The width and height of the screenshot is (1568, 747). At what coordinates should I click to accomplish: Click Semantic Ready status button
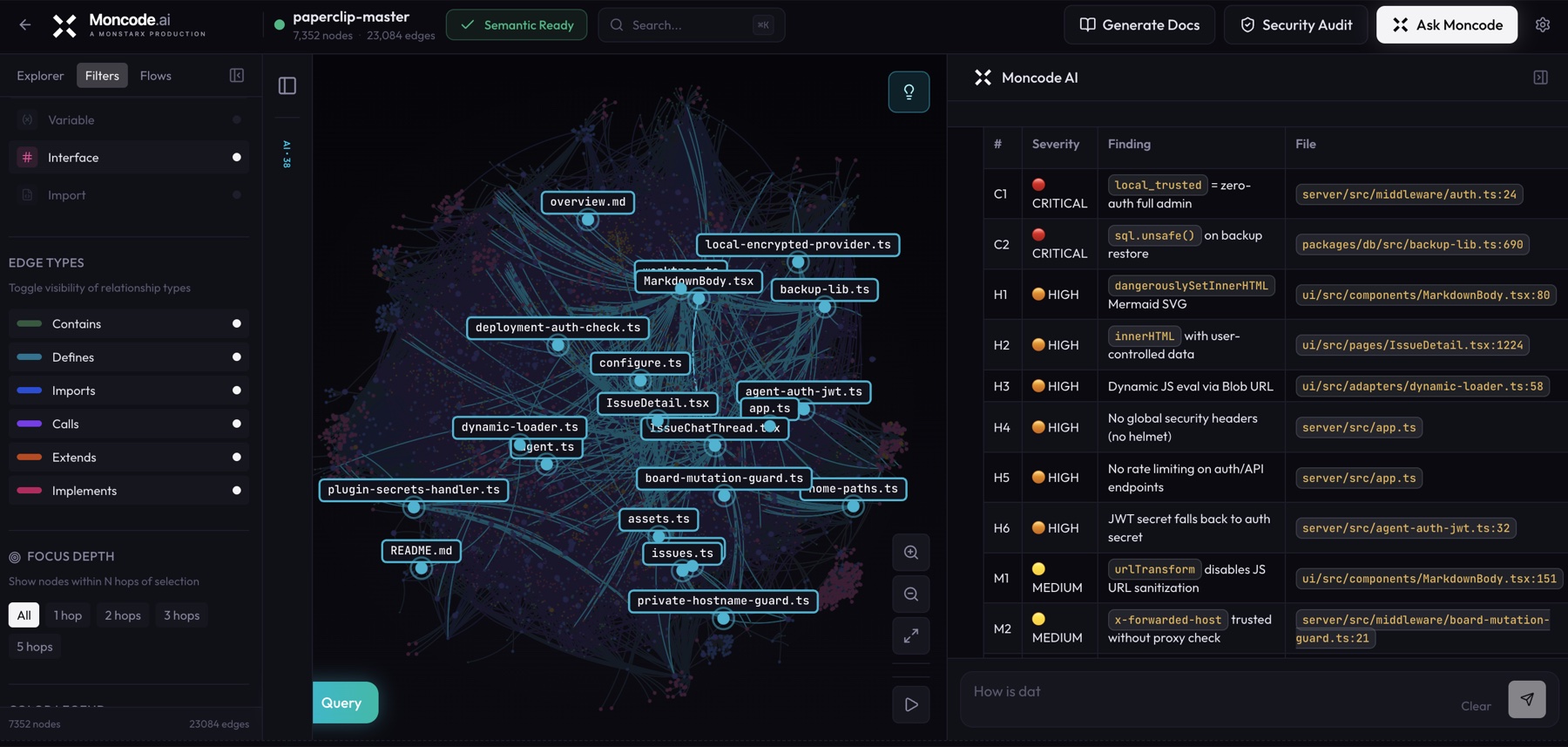tap(517, 24)
